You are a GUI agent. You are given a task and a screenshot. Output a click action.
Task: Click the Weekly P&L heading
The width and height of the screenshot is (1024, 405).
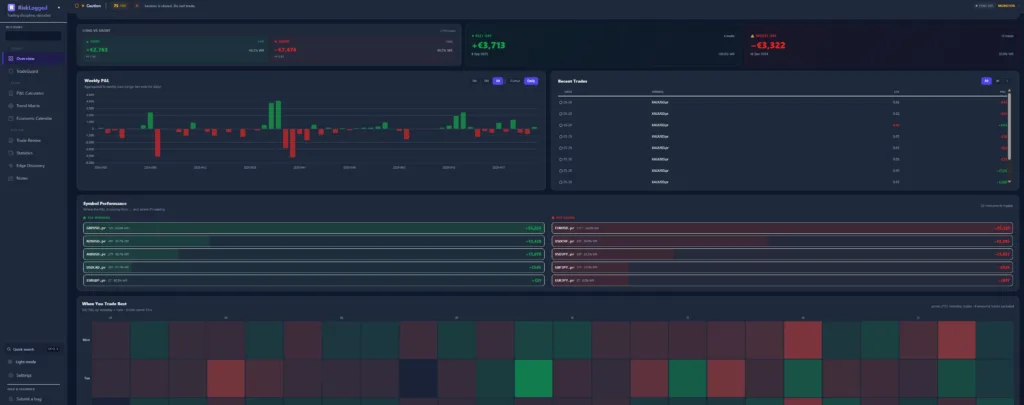[96, 80]
